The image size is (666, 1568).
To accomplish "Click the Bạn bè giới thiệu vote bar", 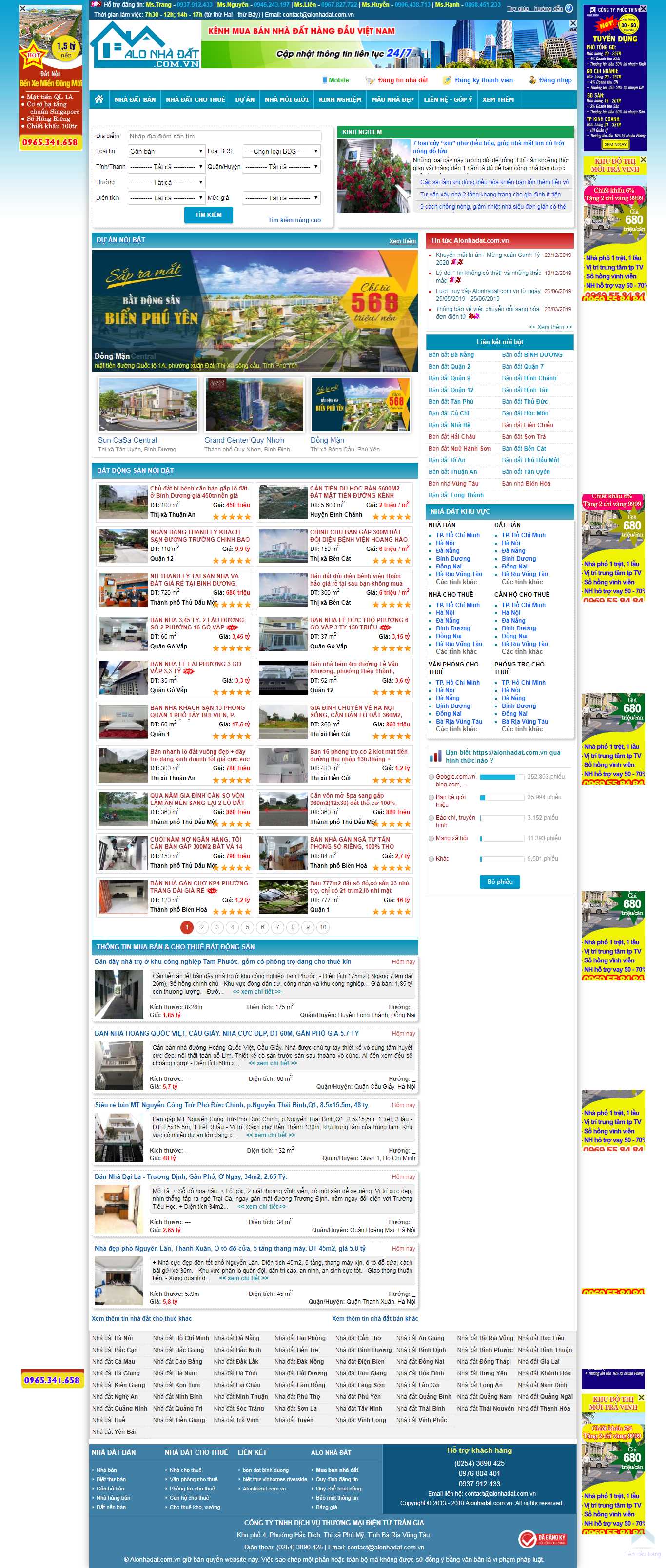I will tap(502, 797).
